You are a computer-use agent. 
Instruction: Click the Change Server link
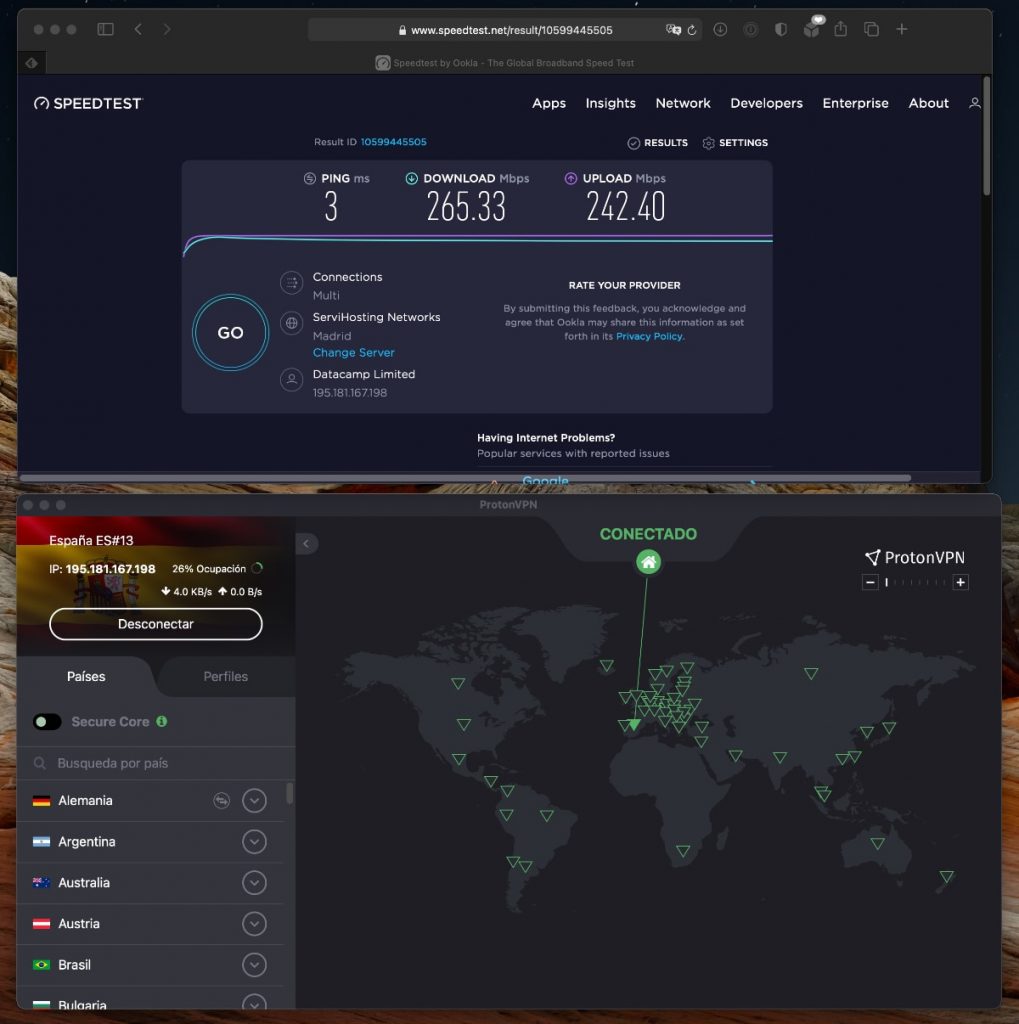click(353, 353)
